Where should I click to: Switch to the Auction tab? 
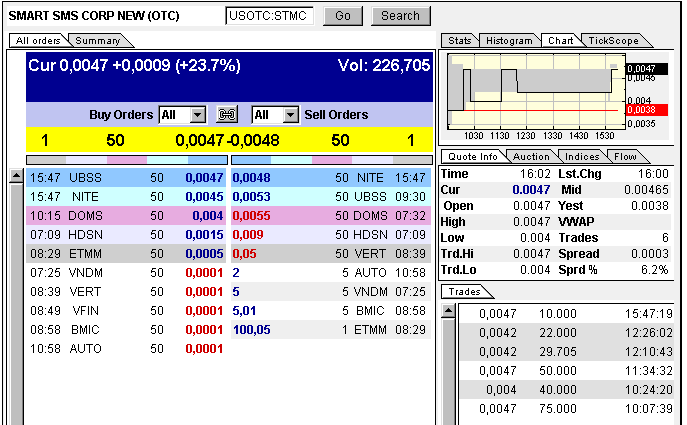(531, 157)
